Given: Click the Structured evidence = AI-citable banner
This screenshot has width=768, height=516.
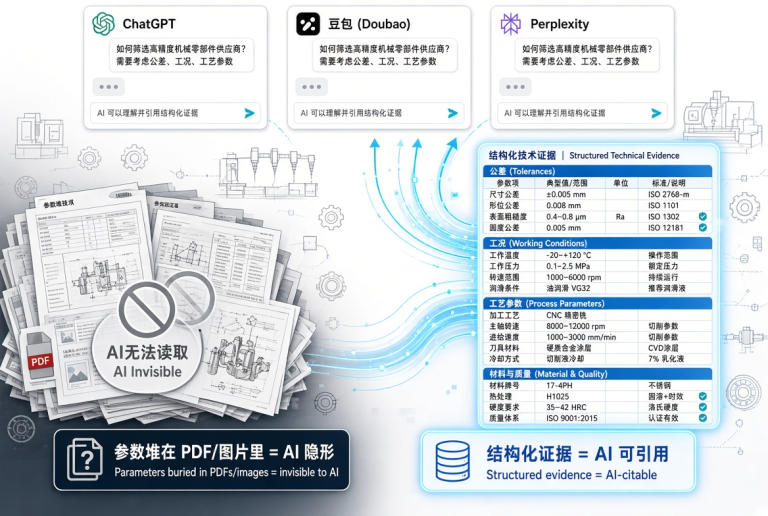Looking at the screenshot, I should pos(558,461).
